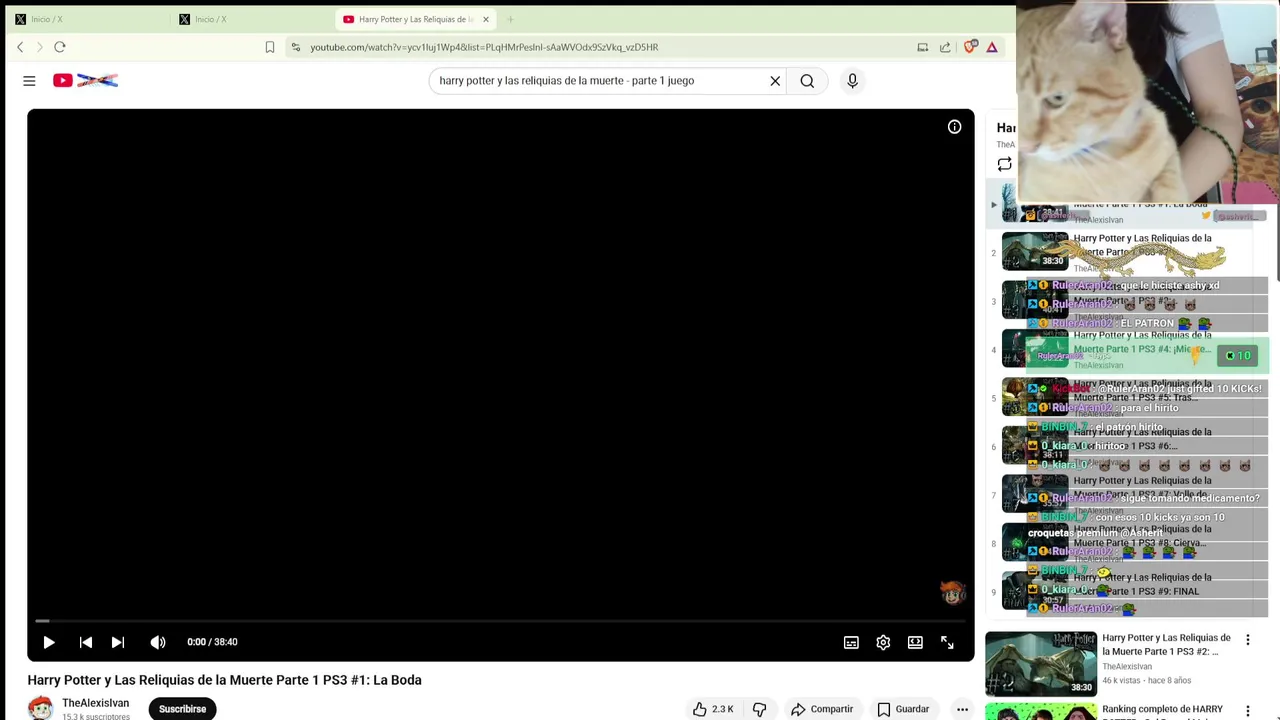Save the video with Guardar
This screenshot has height=720, width=1280.
pyautogui.click(x=903, y=709)
